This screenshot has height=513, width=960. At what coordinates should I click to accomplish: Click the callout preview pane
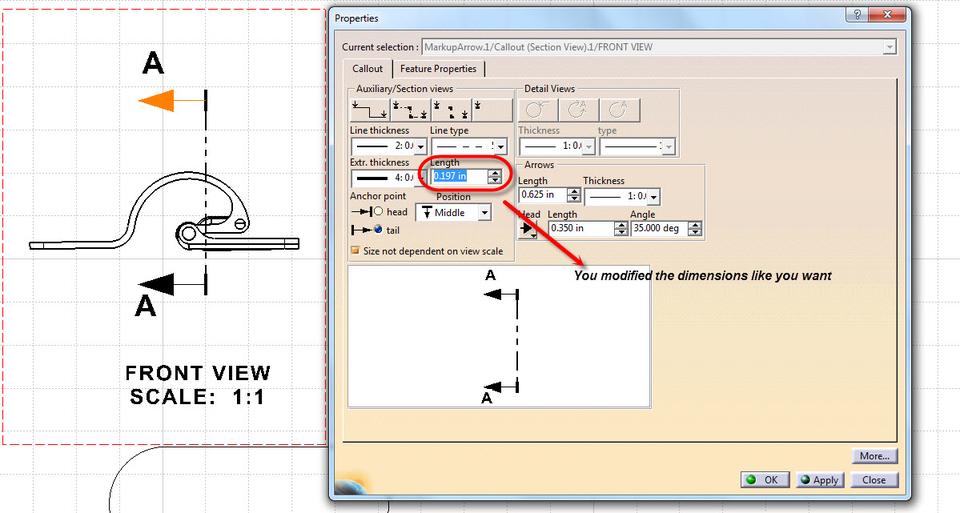(499, 337)
